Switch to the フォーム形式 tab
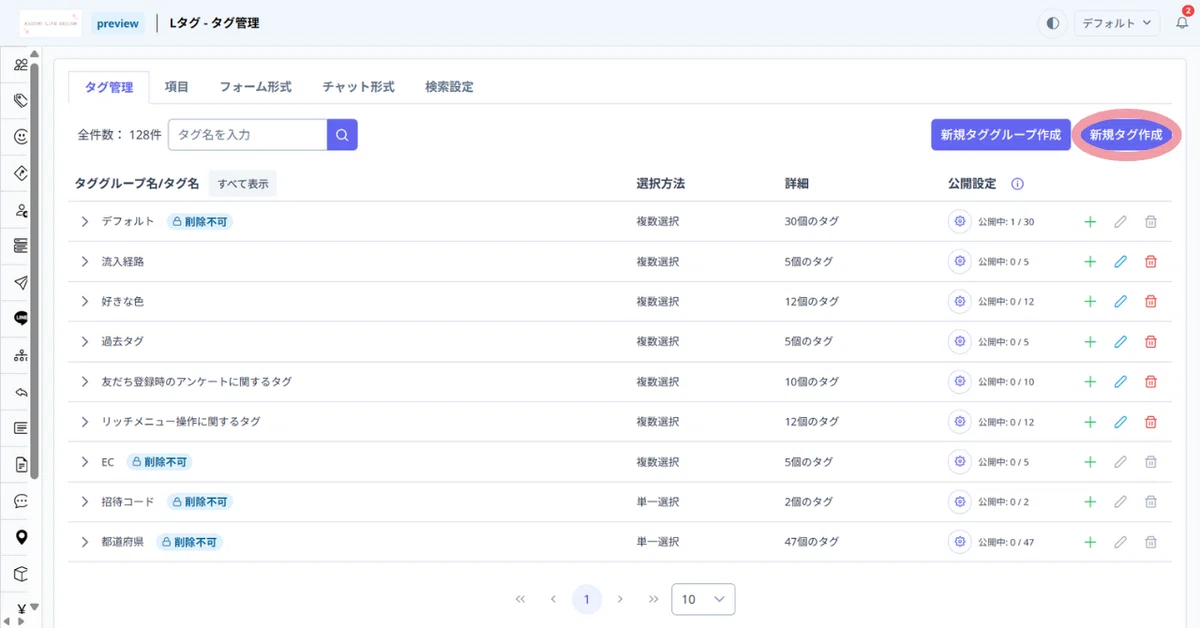Viewport: 1200px width, 628px height. [255, 87]
